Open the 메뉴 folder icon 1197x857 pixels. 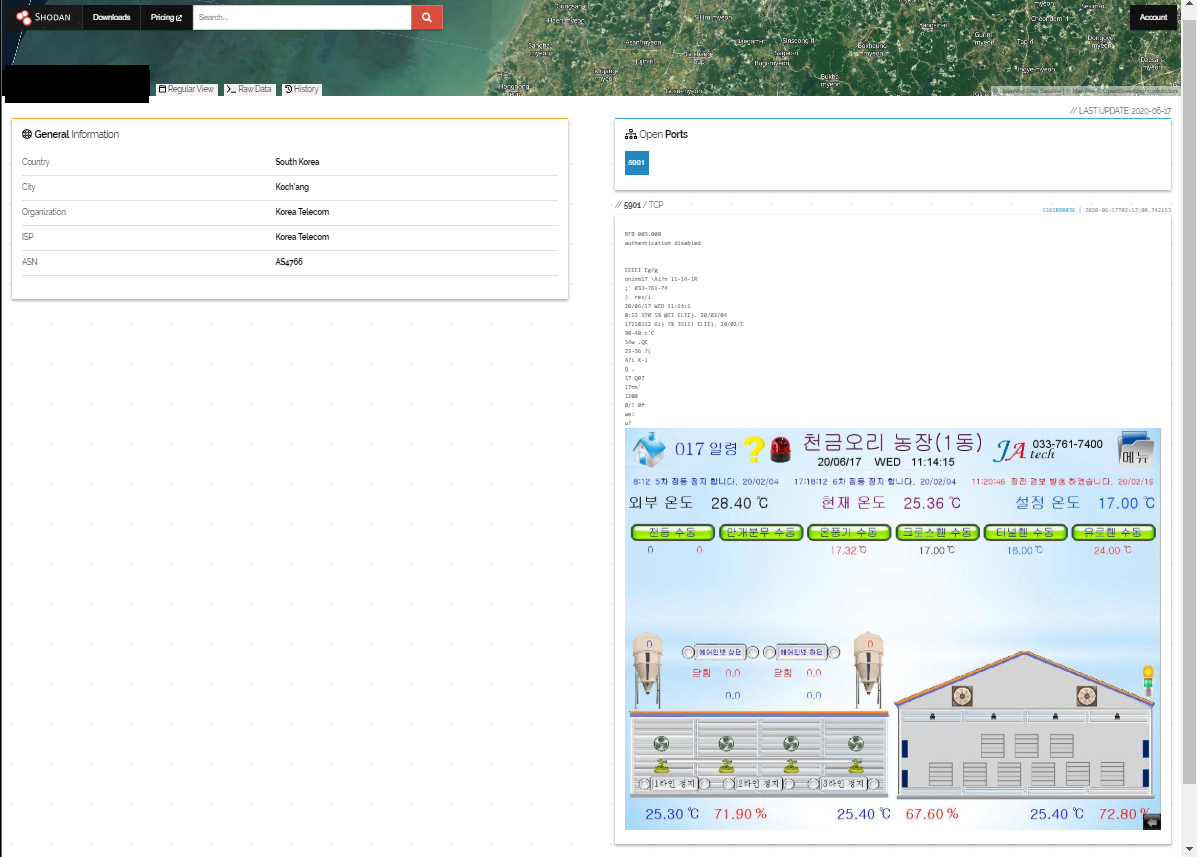1135,449
